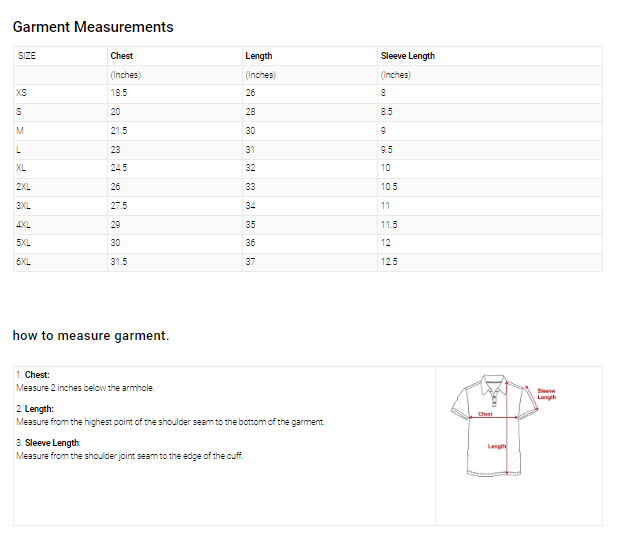Viewport: 620px width, 549px height.
Task: Select the 2XL size row label
Action: click(24, 187)
